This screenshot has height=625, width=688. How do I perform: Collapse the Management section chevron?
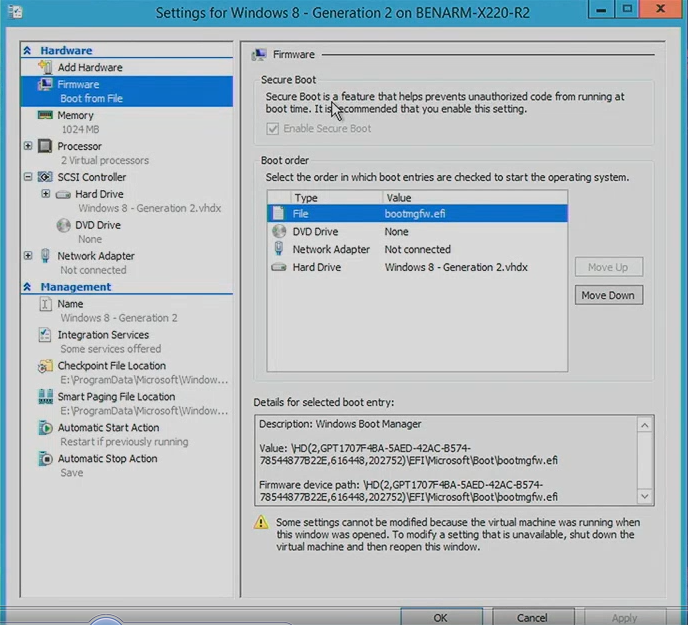click(x=27, y=287)
